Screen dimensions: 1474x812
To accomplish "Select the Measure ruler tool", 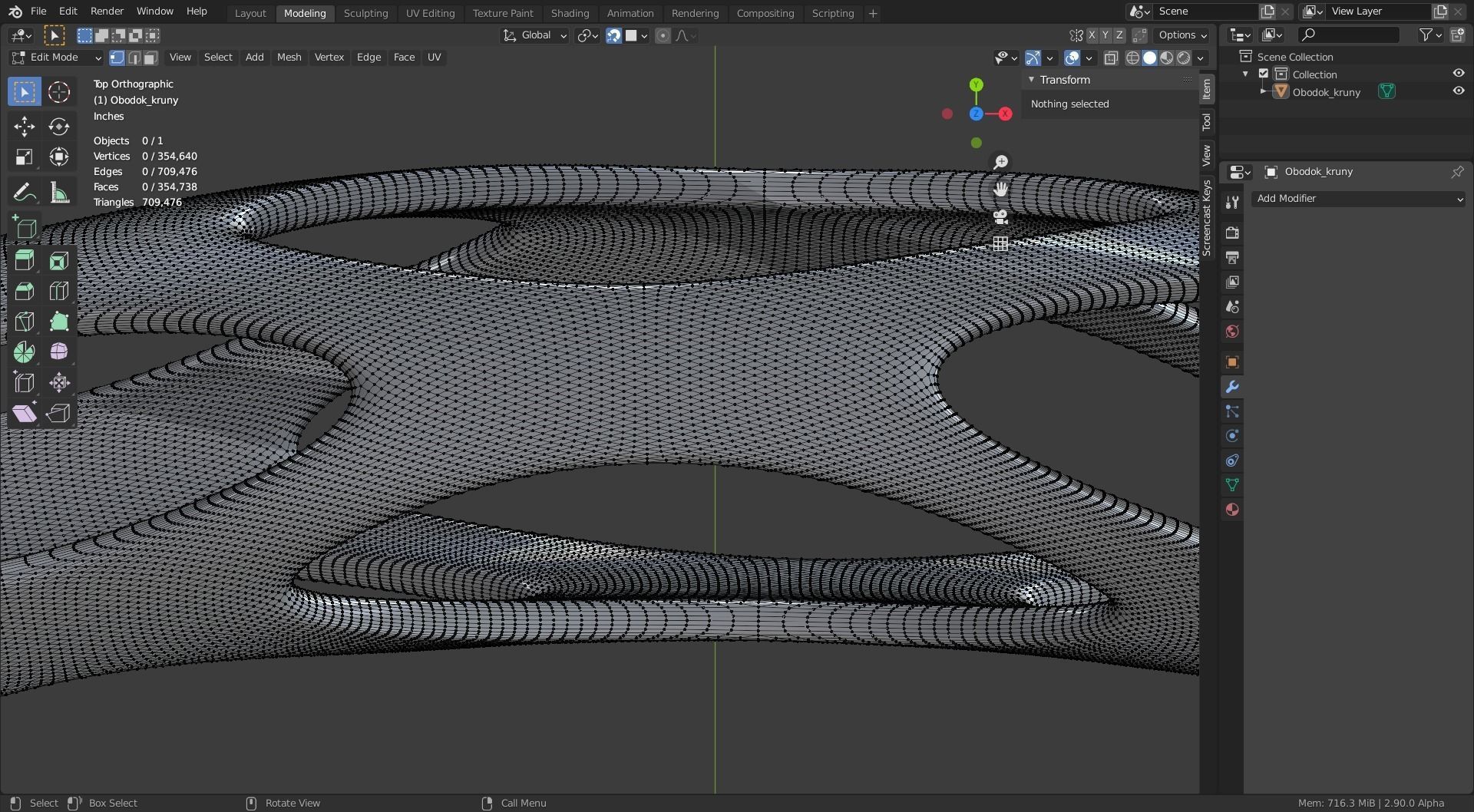I will (59, 192).
